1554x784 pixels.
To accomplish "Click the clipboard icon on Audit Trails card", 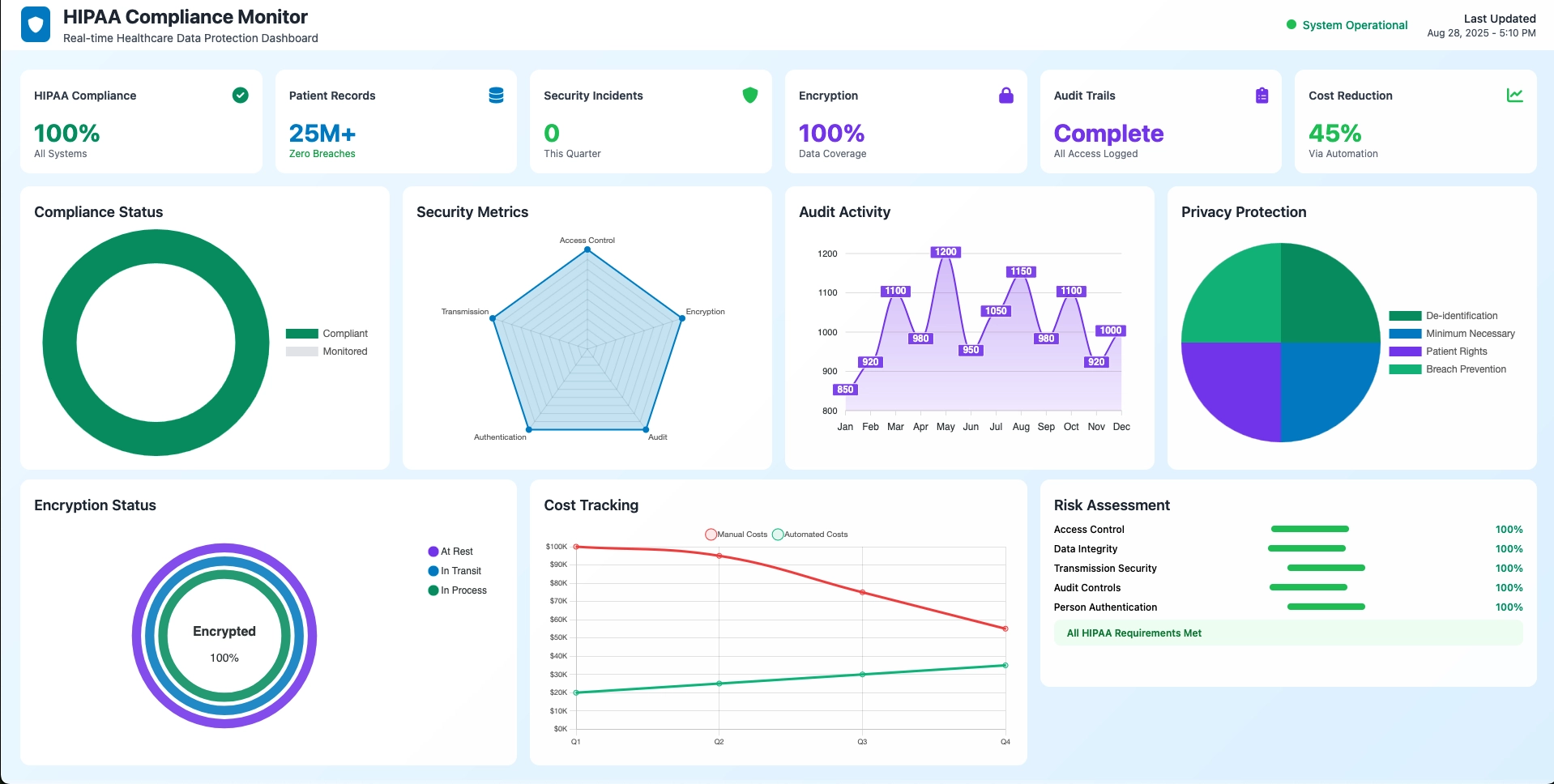I will pos(1261,95).
